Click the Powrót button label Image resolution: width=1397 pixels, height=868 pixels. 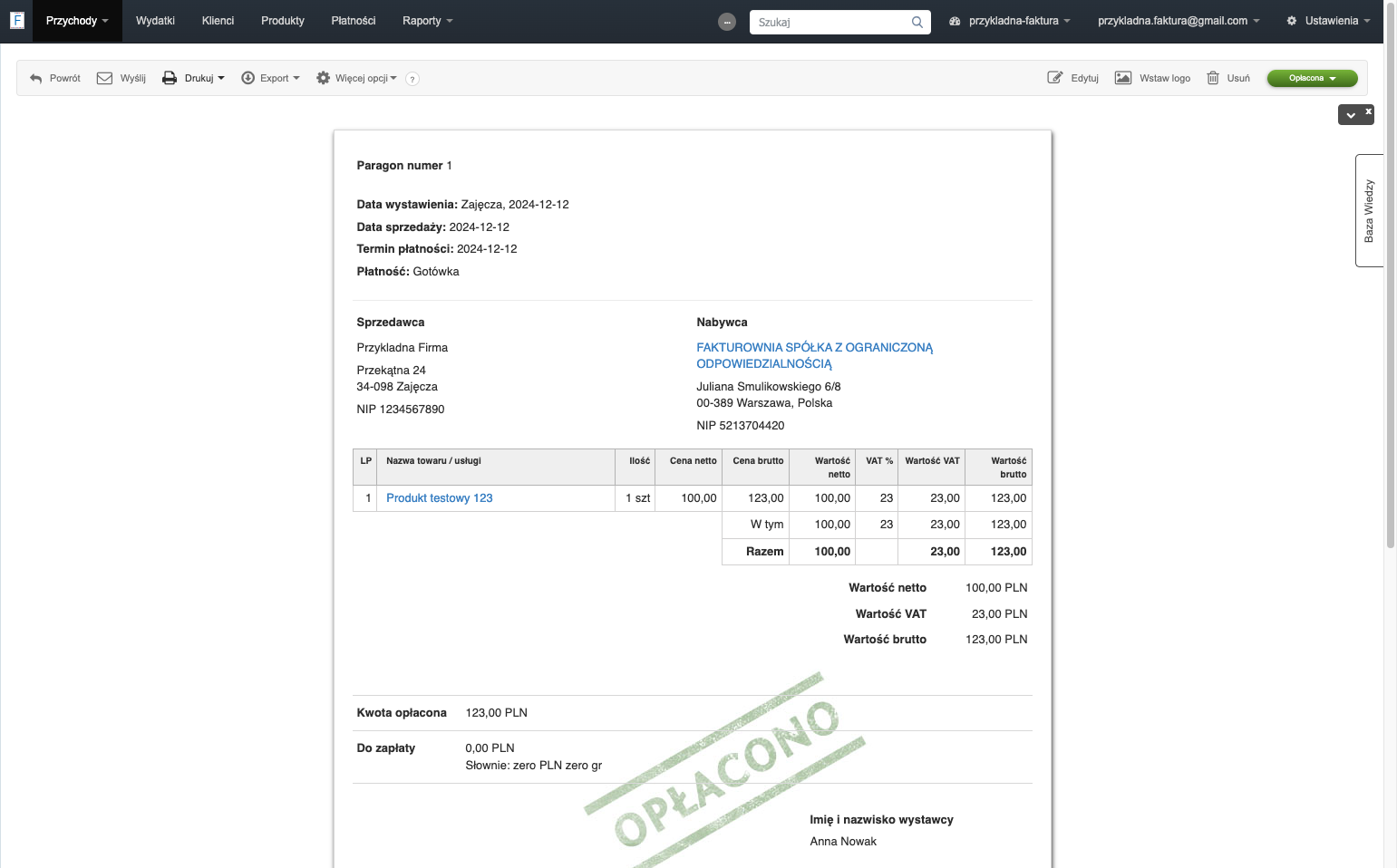point(65,78)
